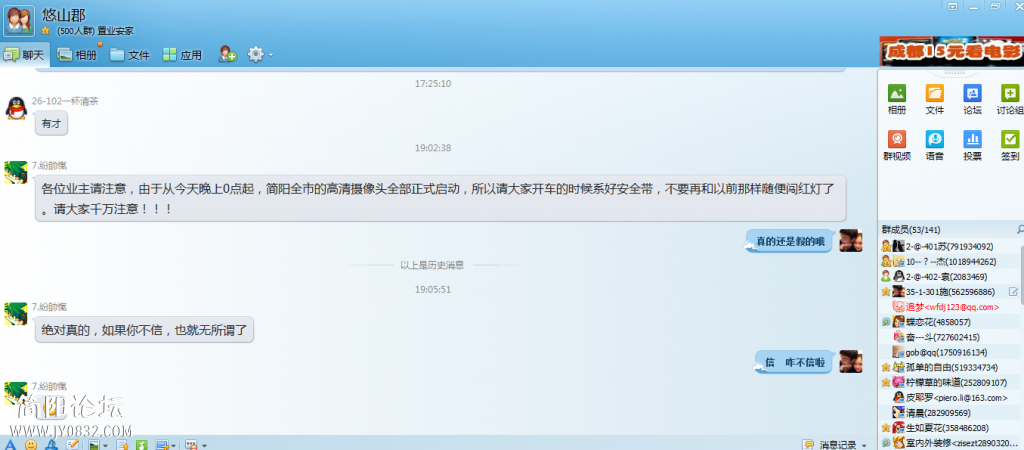1024x450 pixels.
Task: Click the invite member icon in tab bar
Action: pyautogui.click(x=227, y=55)
